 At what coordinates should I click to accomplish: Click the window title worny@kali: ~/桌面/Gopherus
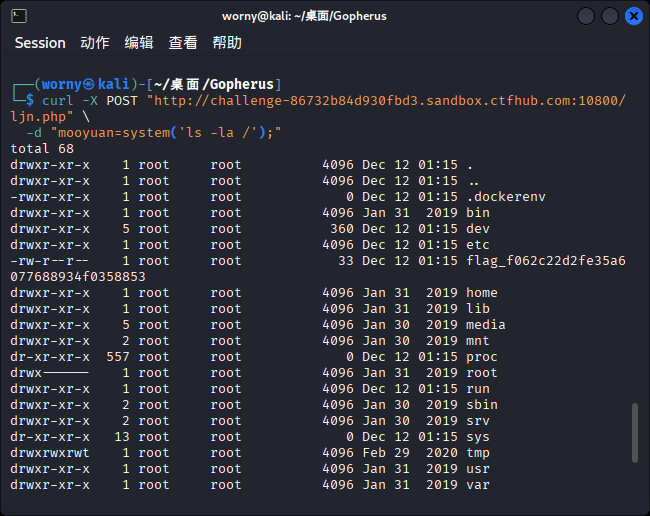pyautogui.click(x=304, y=16)
